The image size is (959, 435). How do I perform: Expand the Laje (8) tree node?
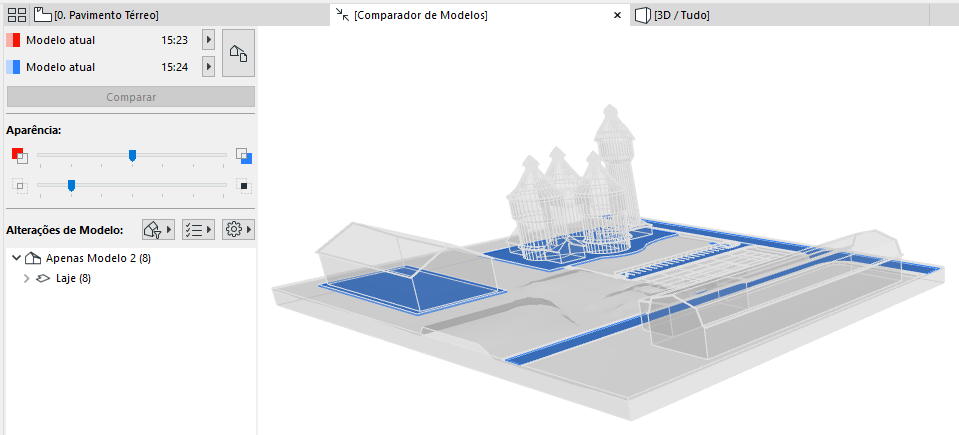point(26,278)
